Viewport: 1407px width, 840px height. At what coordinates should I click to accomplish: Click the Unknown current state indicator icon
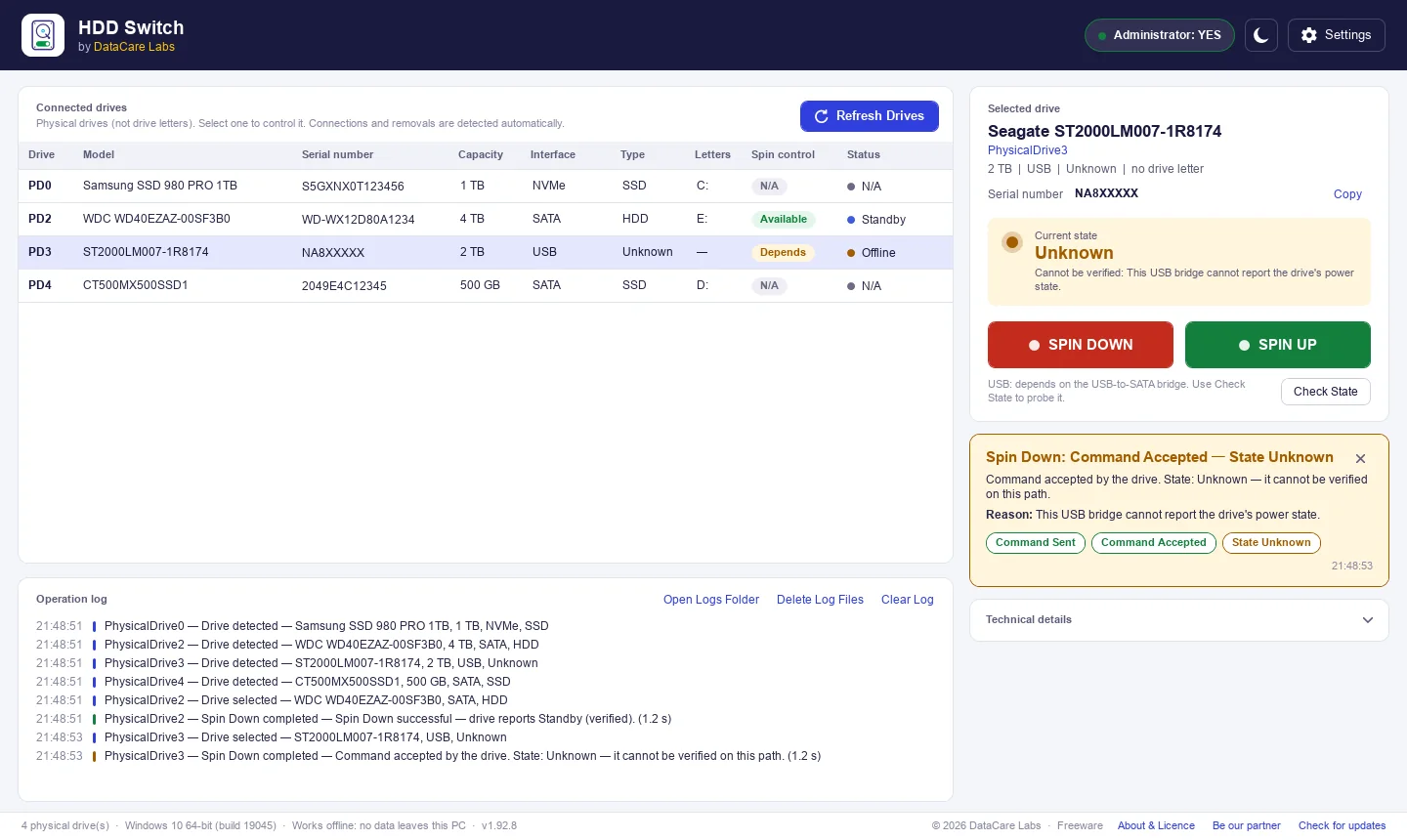(1012, 242)
